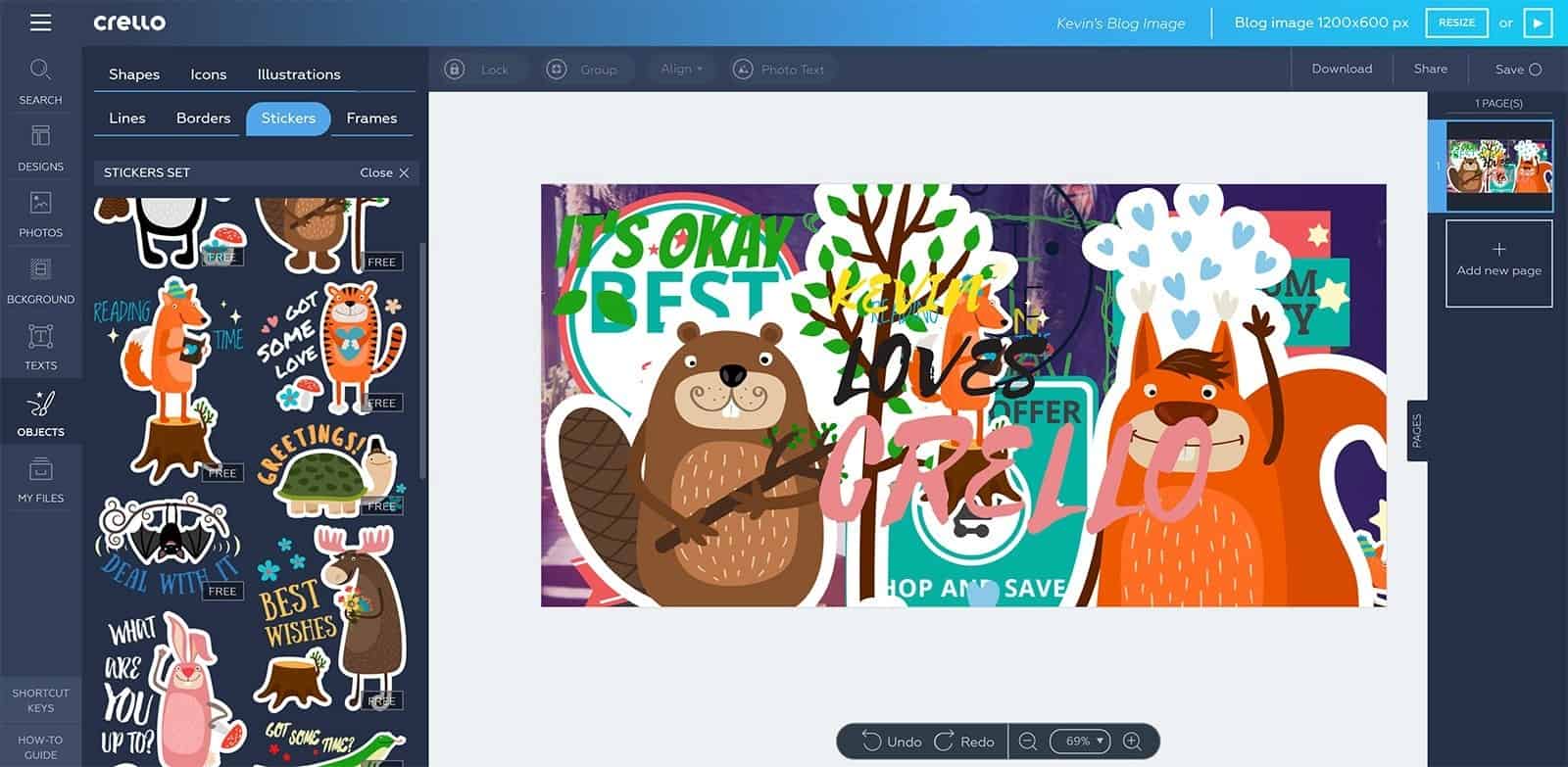Zoom out the canvas
The width and height of the screenshot is (1568, 767).
click(1027, 742)
